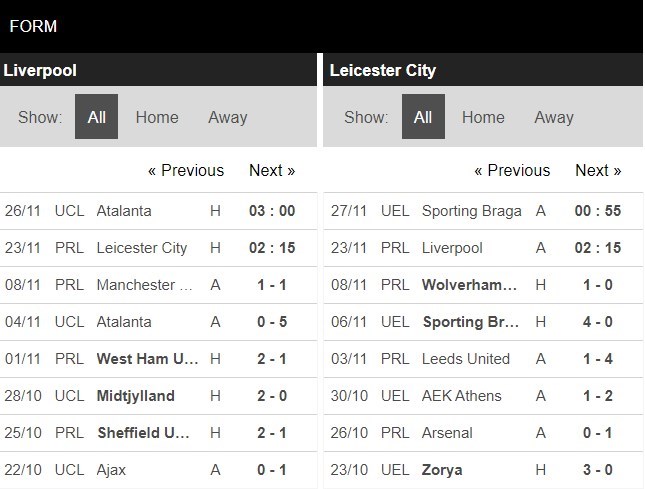The width and height of the screenshot is (645, 489).
Task: Click AEK Athens in Leicester's list
Action: click(462, 395)
